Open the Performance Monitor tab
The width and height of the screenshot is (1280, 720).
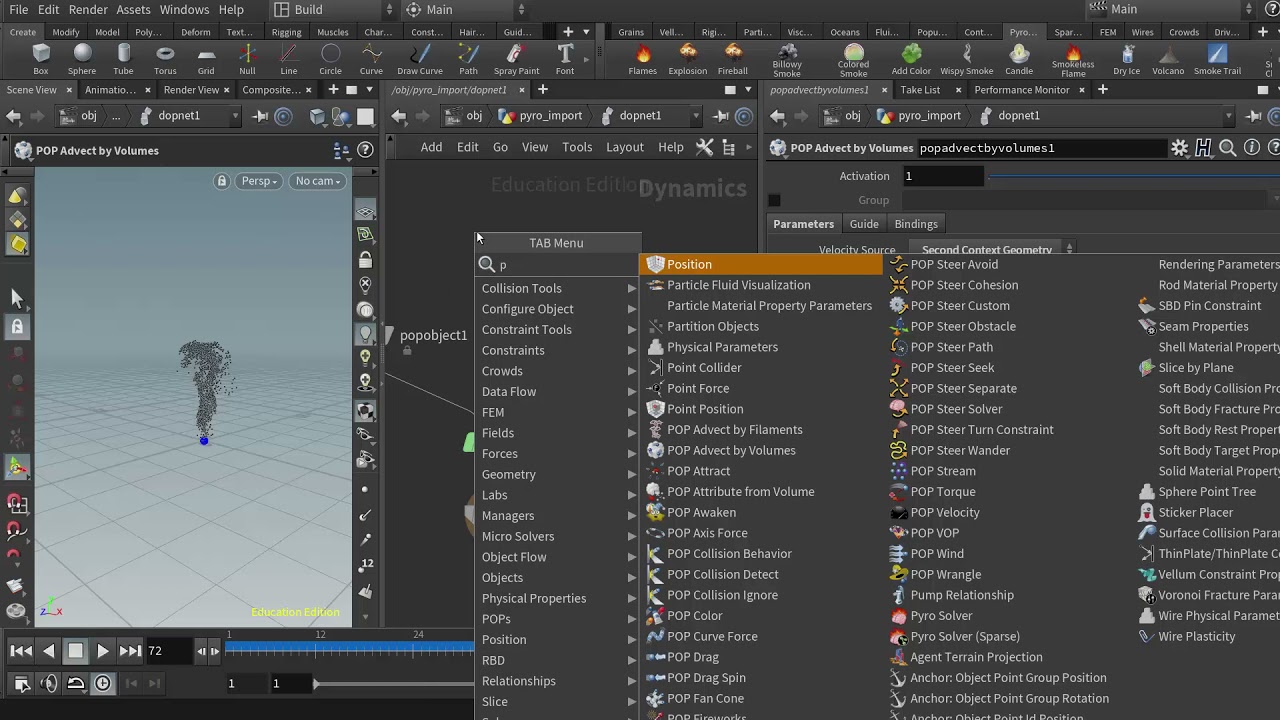(1022, 90)
